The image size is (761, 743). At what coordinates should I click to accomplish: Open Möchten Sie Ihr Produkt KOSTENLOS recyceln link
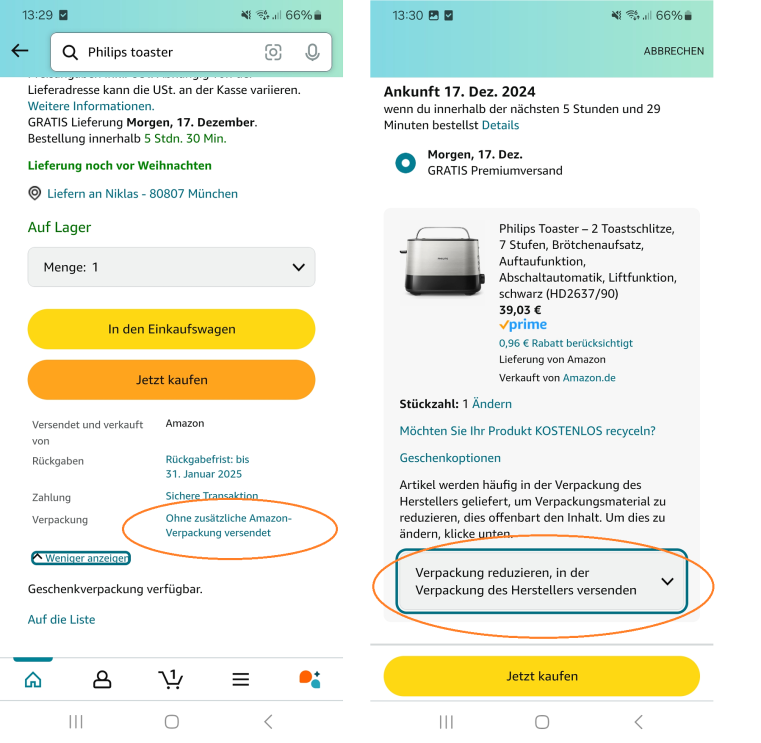coord(527,431)
